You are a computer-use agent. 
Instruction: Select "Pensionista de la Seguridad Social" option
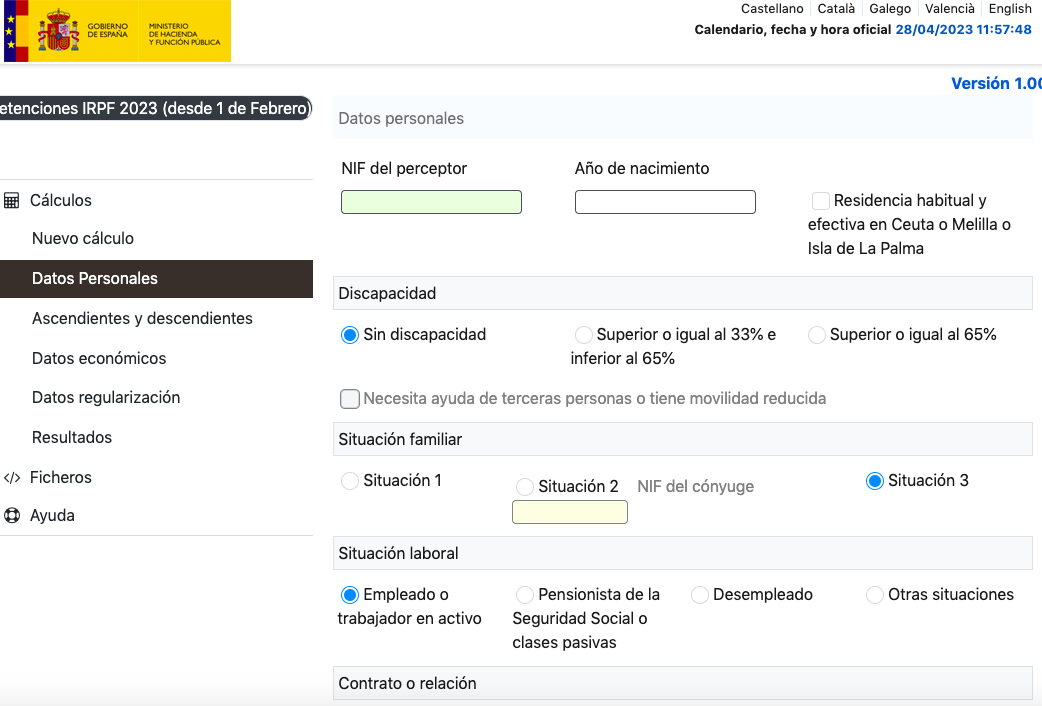click(525, 594)
